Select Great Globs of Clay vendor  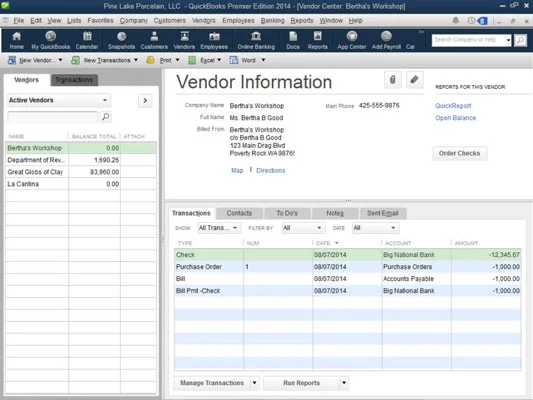(81, 172)
